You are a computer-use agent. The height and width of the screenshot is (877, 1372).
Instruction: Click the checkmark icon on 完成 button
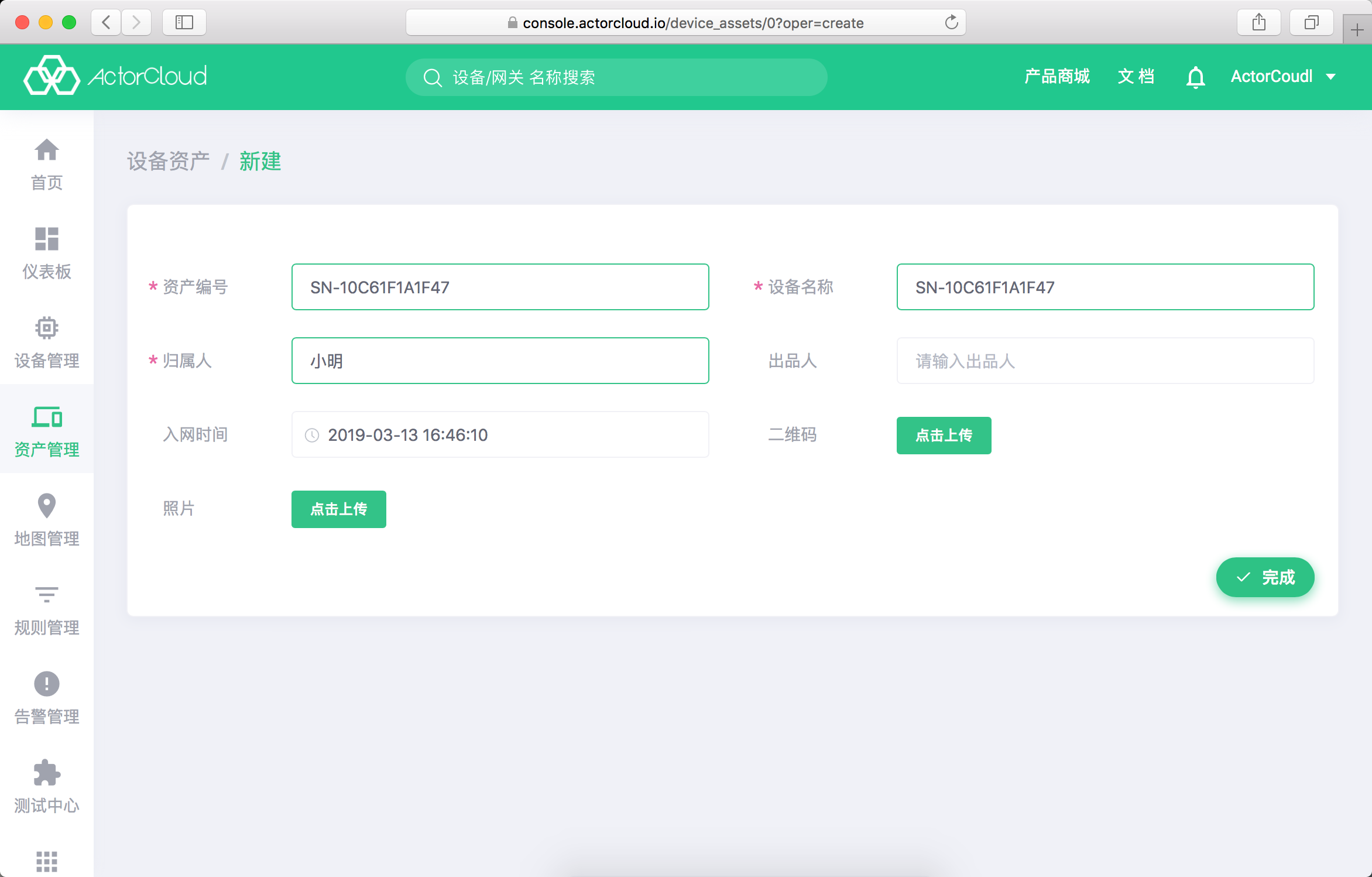(1243, 577)
